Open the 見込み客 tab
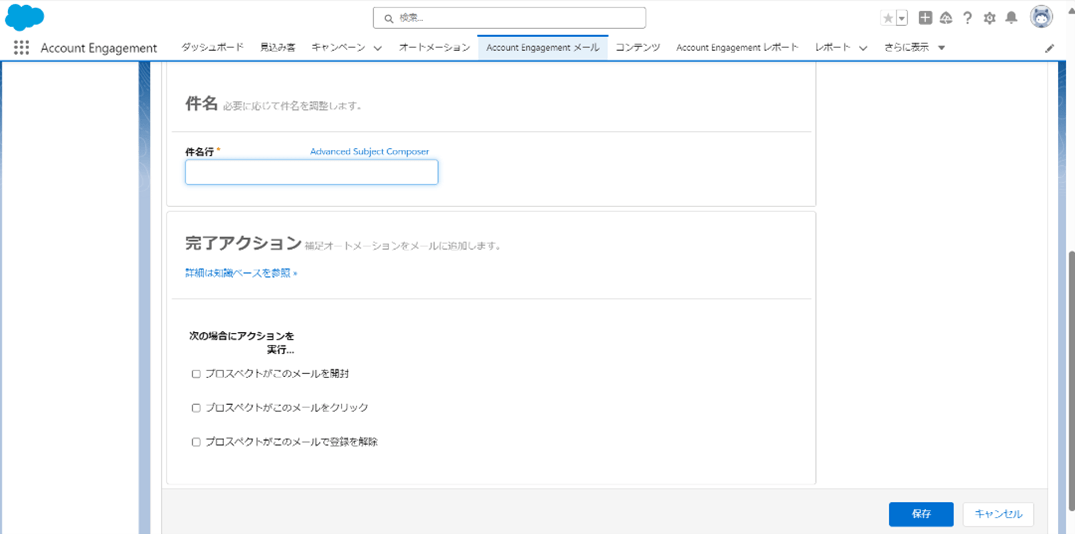The width and height of the screenshot is (1075, 534). 278,47
